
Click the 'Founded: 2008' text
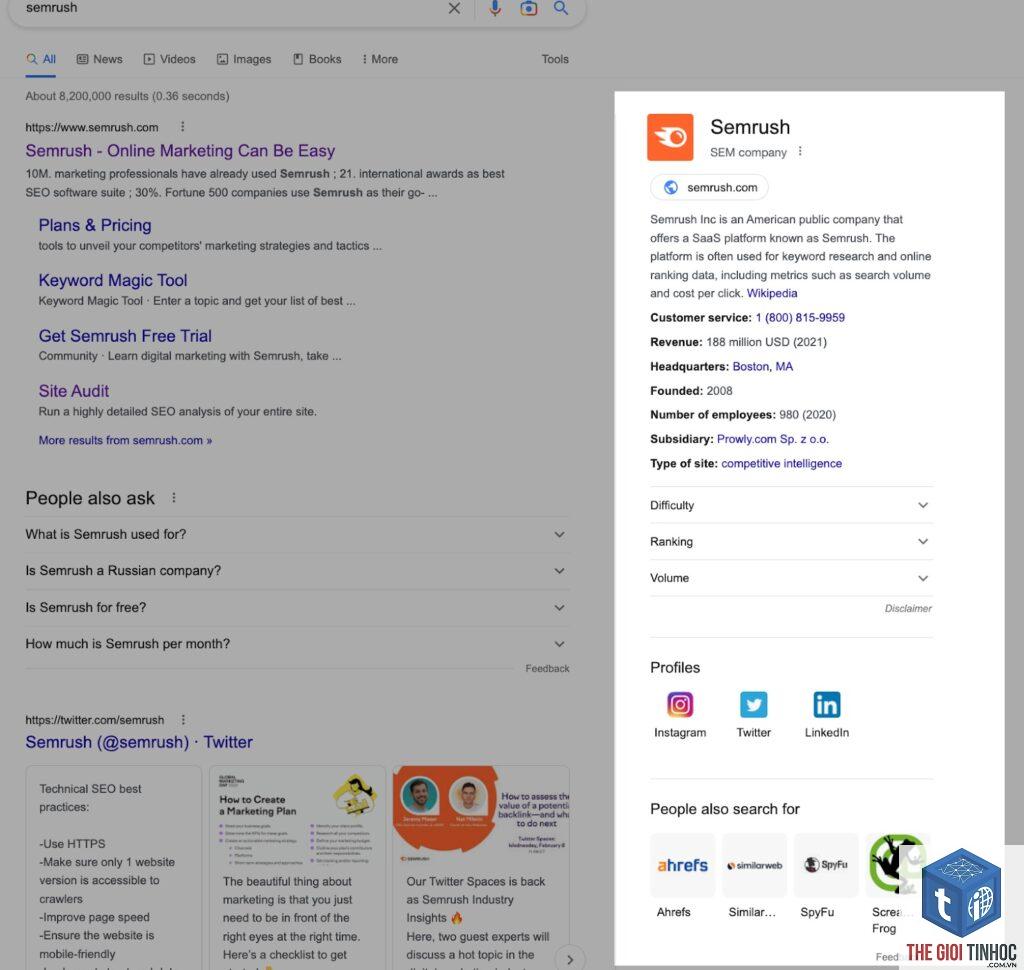click(691, 391)
